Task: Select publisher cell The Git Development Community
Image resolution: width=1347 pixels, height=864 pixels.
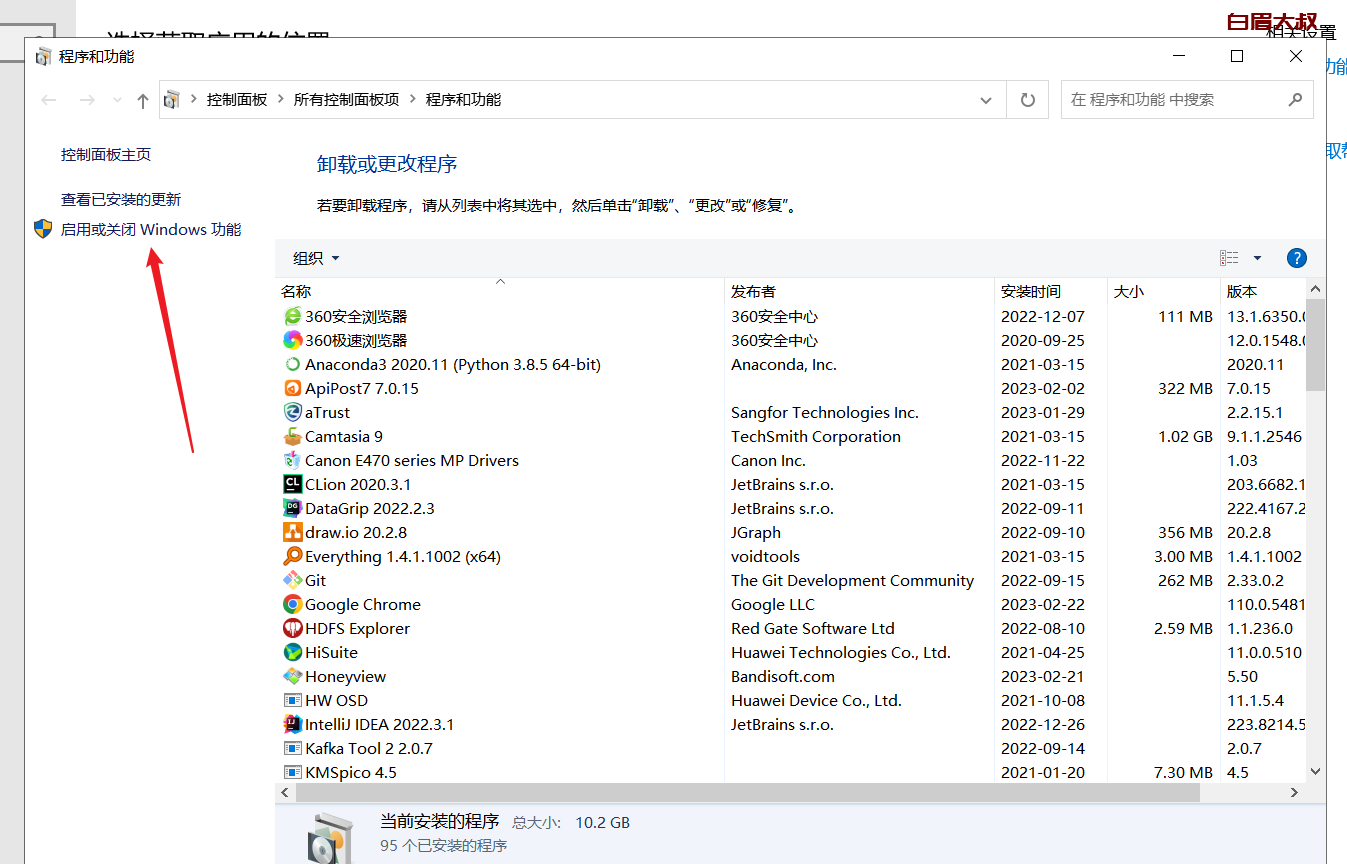Action: (x=852, y=580)
